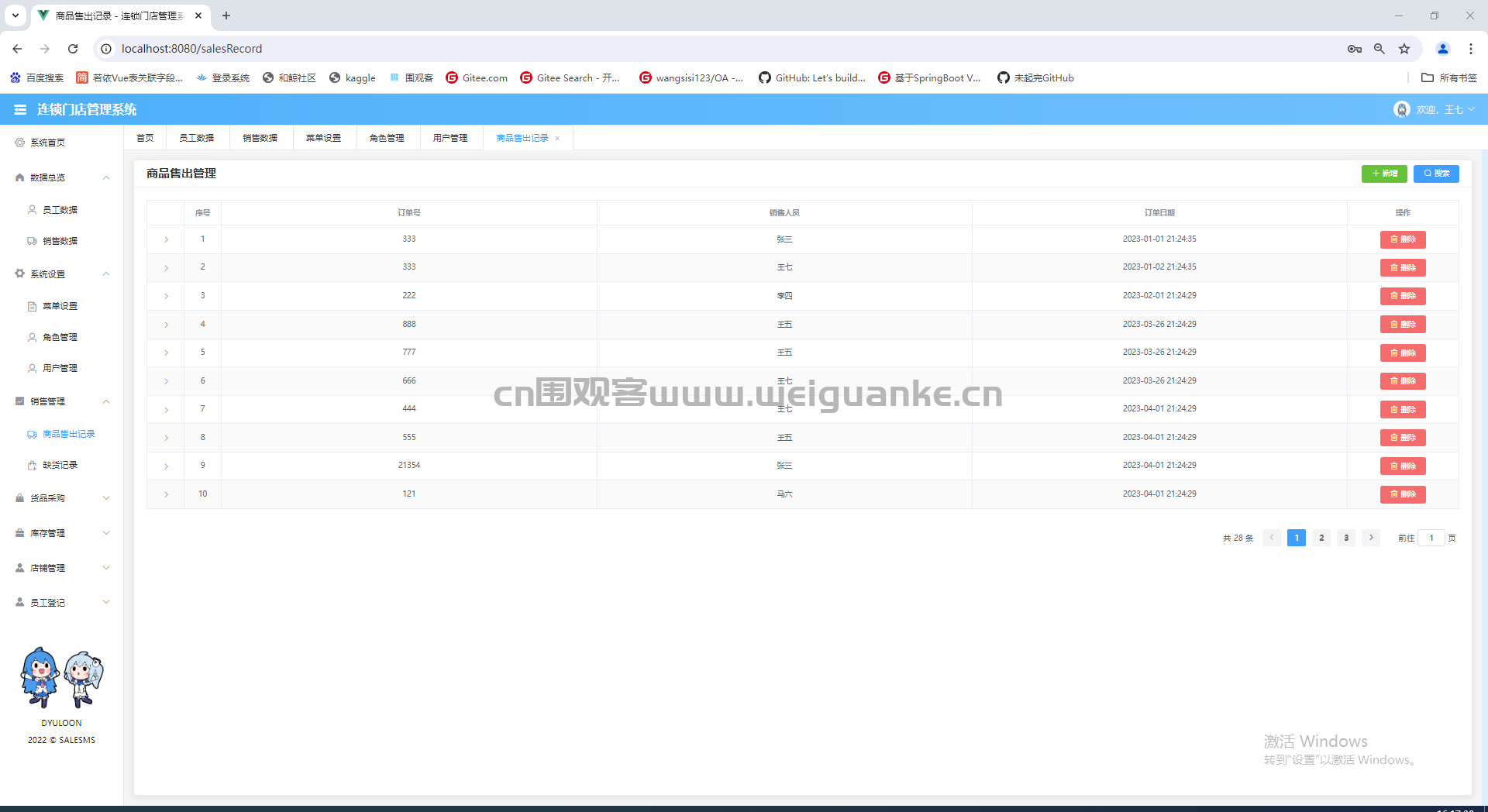Open the tab search dropdown arrow

point(15,15)
